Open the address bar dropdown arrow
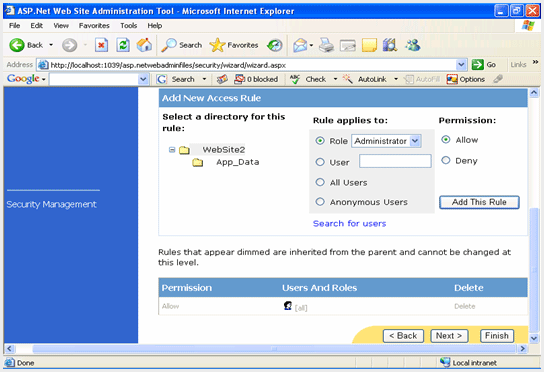The width and height of the screenshot is (544, 372). 461,65
